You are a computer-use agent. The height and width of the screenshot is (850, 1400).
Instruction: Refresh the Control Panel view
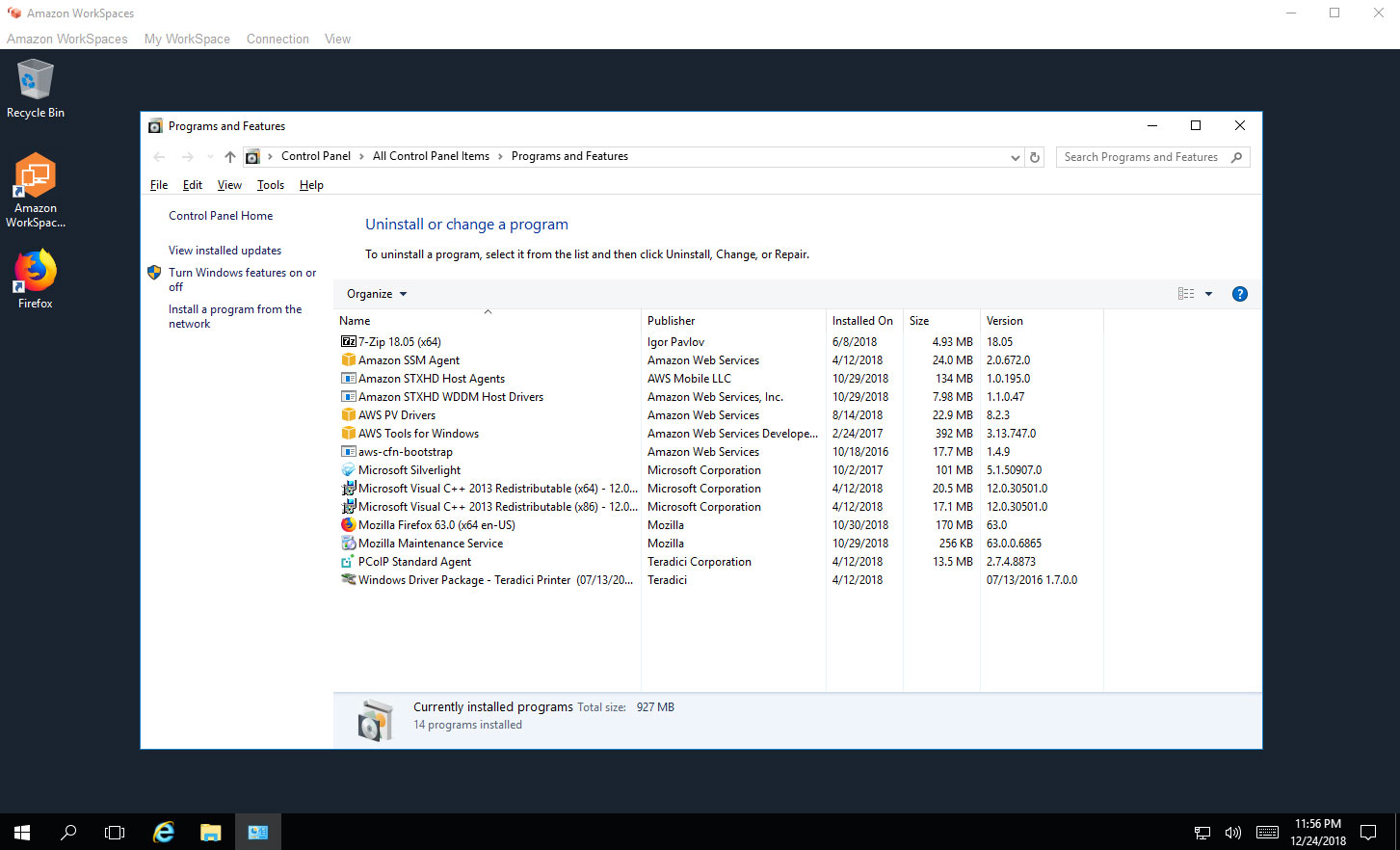click(x=1035, y=156)
